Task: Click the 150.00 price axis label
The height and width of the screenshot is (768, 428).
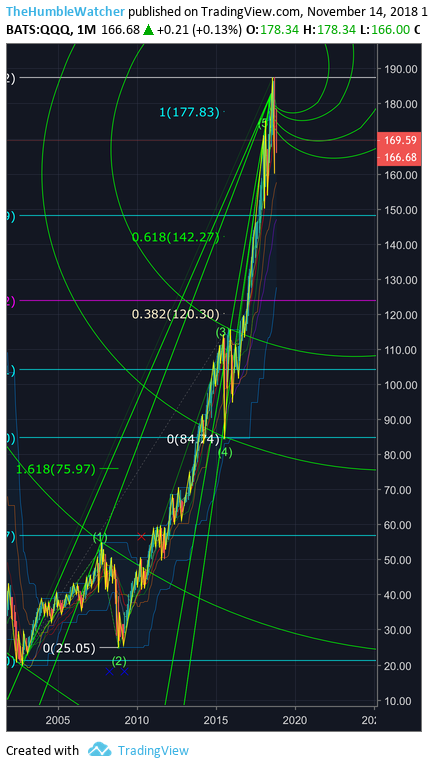Action: 401,210
